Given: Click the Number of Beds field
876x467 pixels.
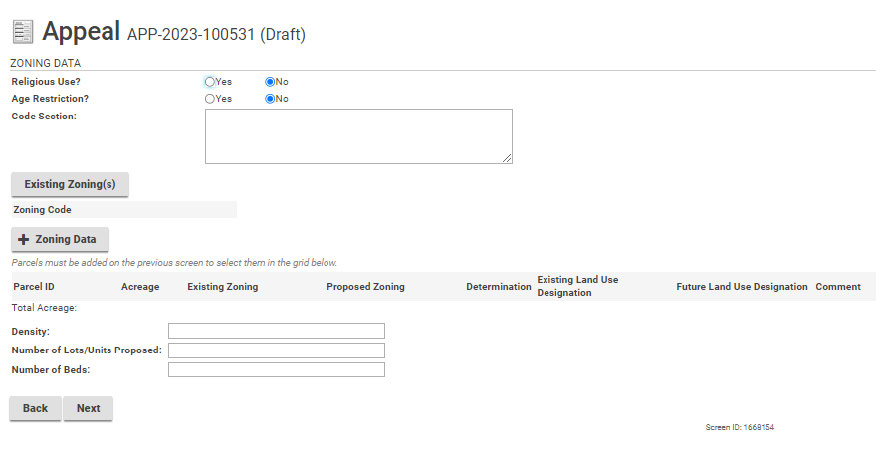Looking at the screenshot, I should tap(276, 369).
